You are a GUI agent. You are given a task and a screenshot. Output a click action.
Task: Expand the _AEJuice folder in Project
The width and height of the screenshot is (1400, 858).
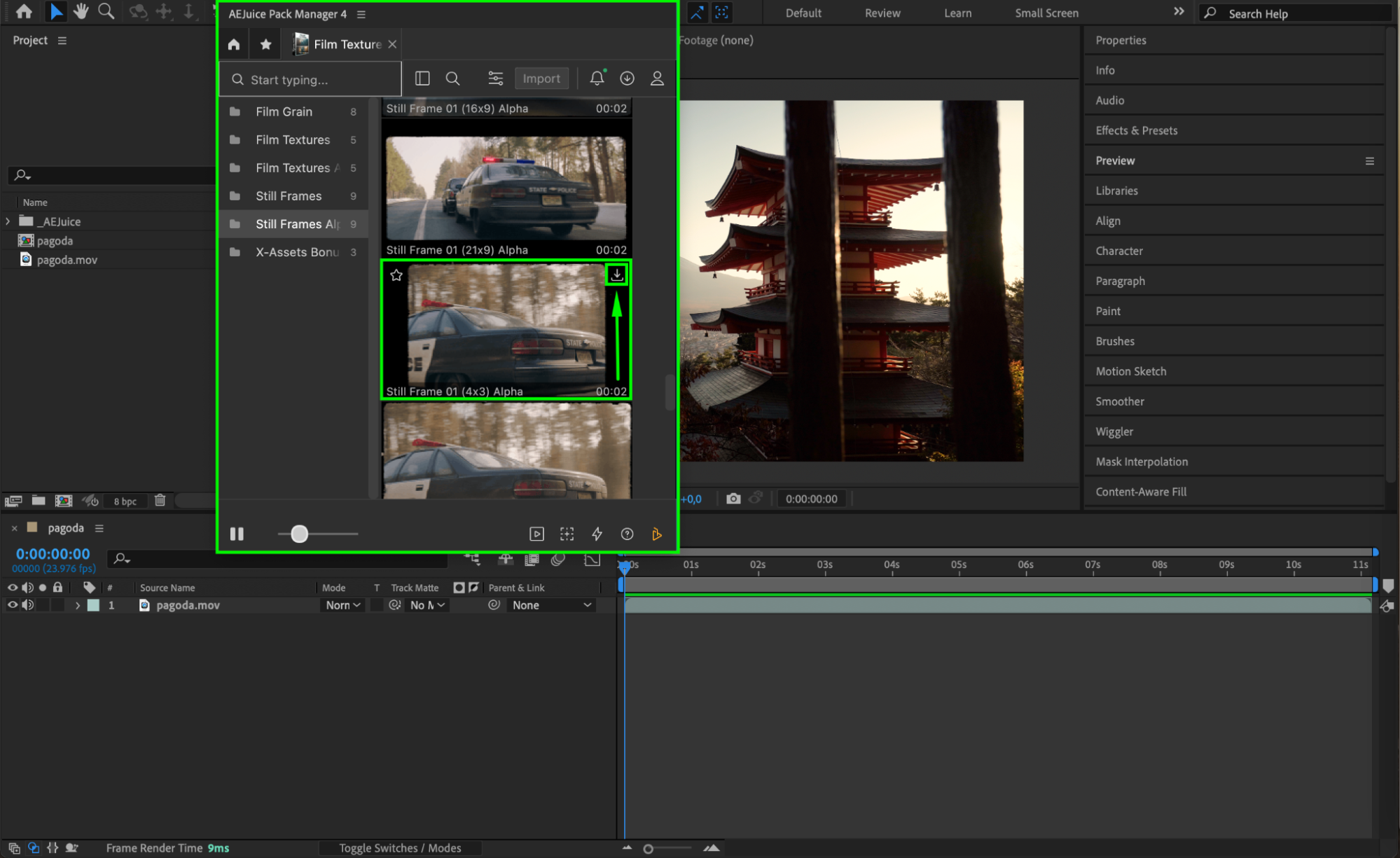coord(8,221)
